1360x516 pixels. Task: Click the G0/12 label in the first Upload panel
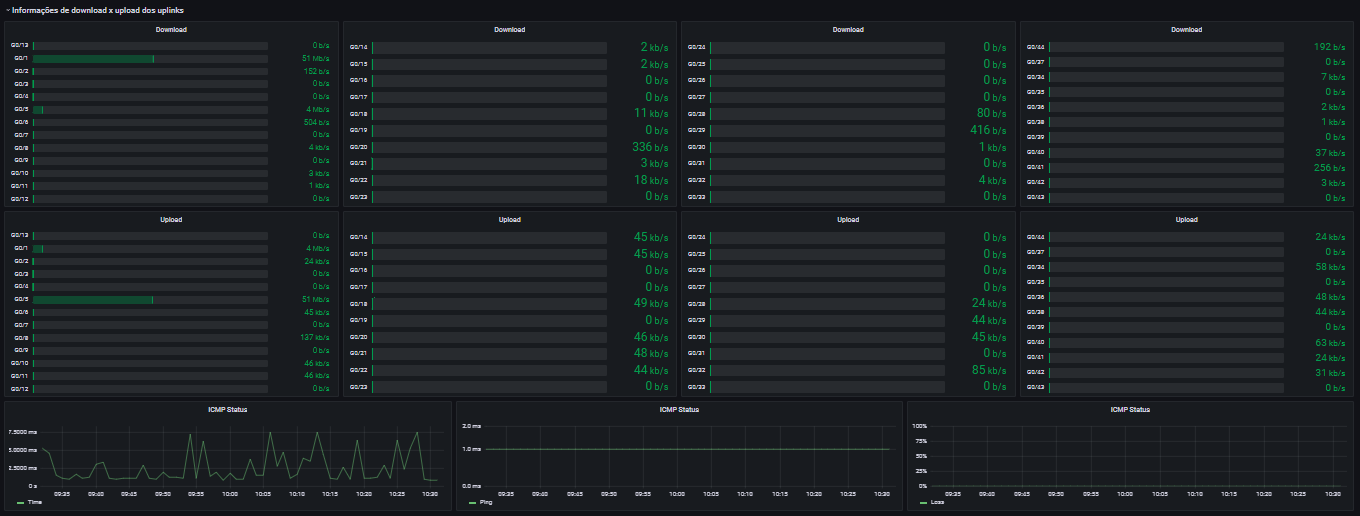20,388
